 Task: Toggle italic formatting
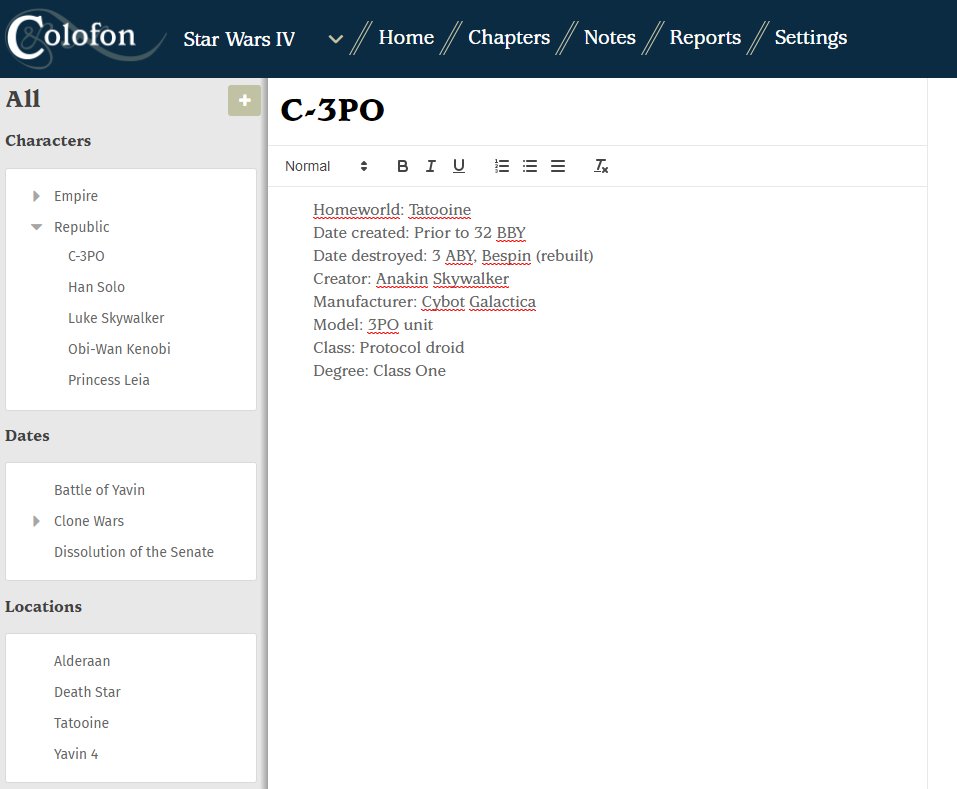(430, 166)
